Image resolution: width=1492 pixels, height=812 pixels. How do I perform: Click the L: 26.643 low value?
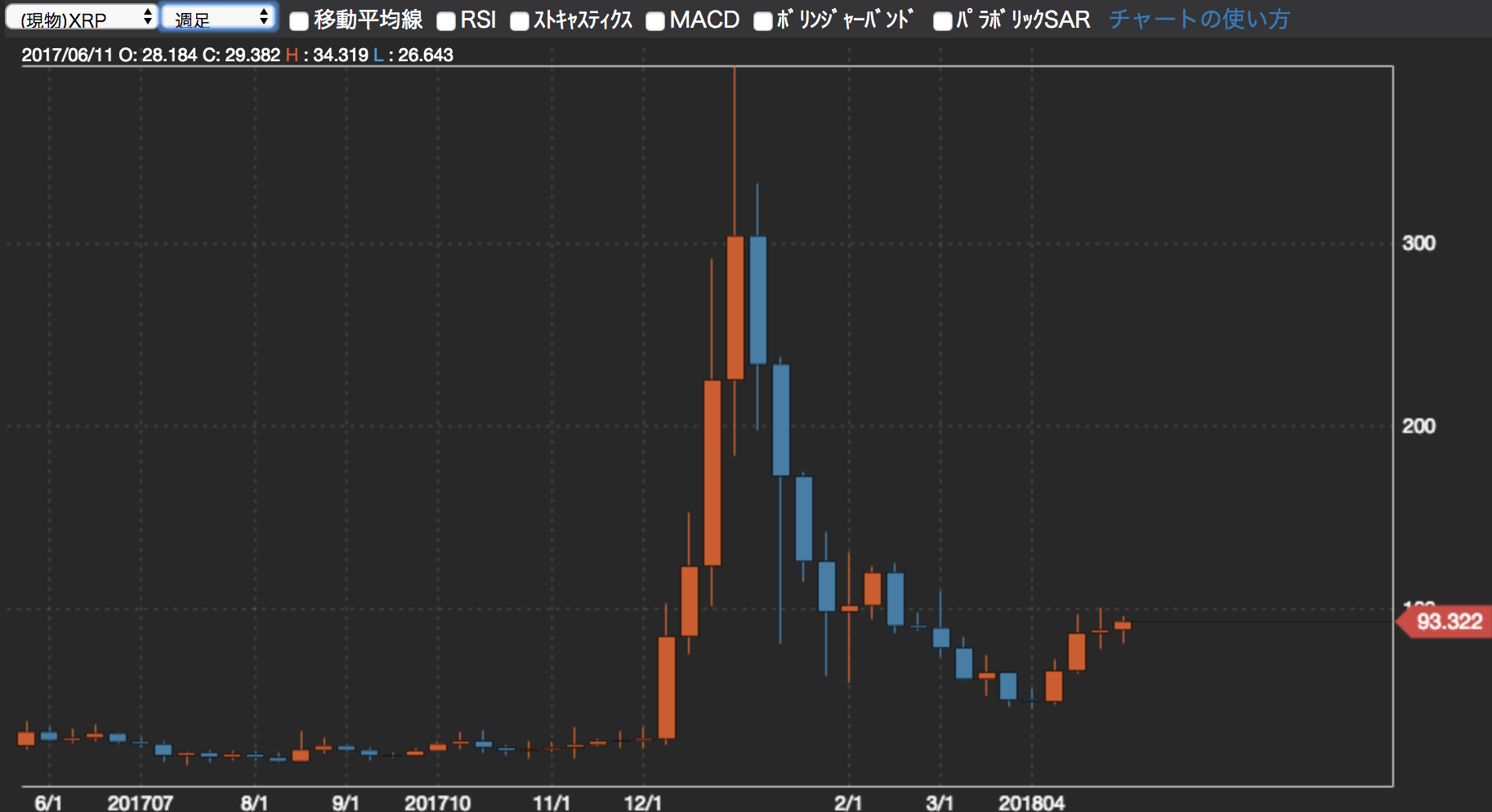(413, 56)
